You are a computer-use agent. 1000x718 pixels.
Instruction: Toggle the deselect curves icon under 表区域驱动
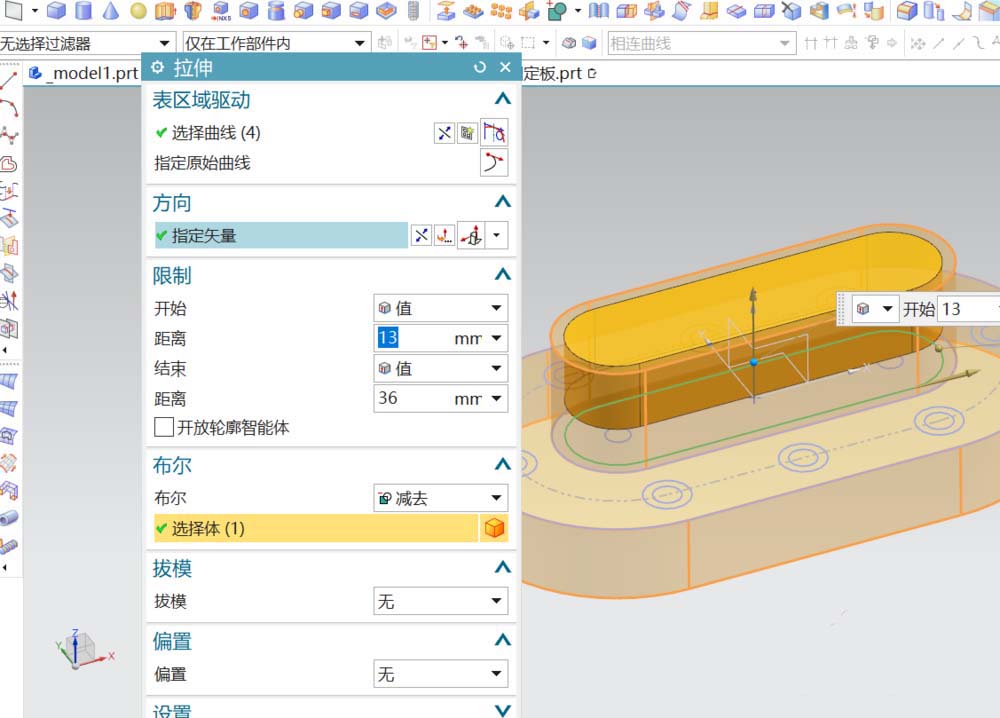[444, 132]
